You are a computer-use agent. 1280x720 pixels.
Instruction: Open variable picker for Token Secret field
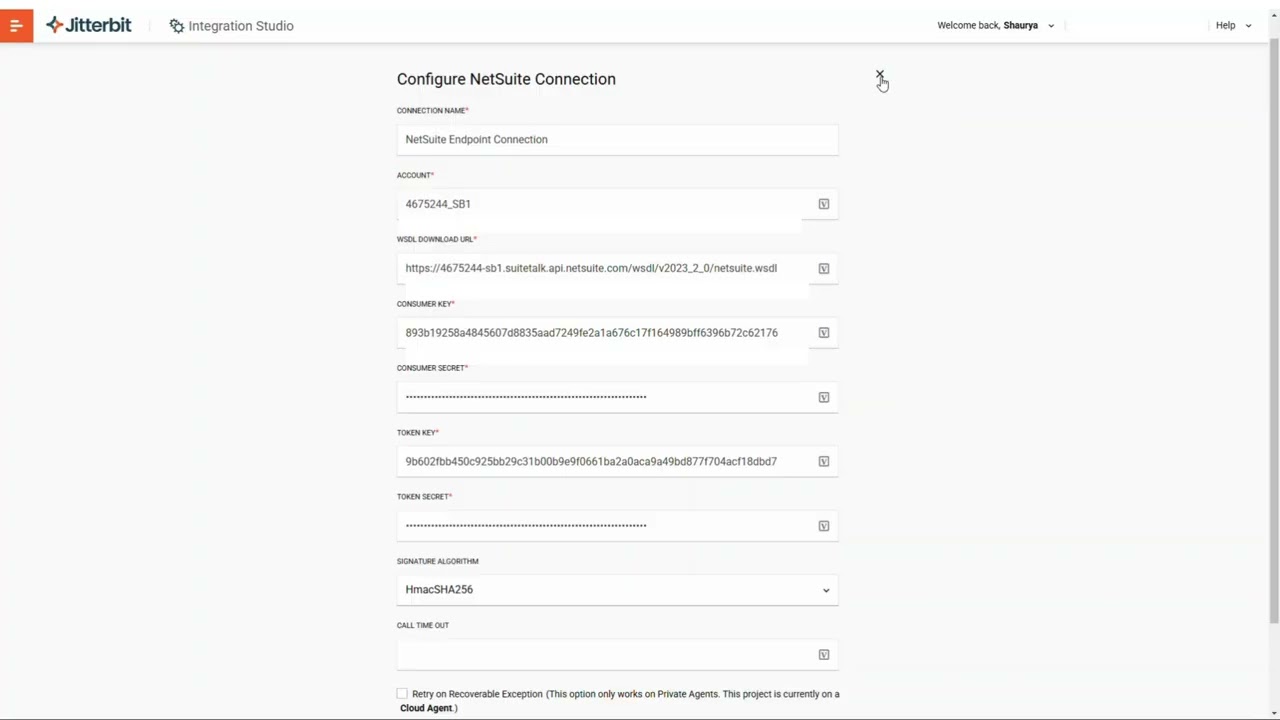[x=824, y=526]
